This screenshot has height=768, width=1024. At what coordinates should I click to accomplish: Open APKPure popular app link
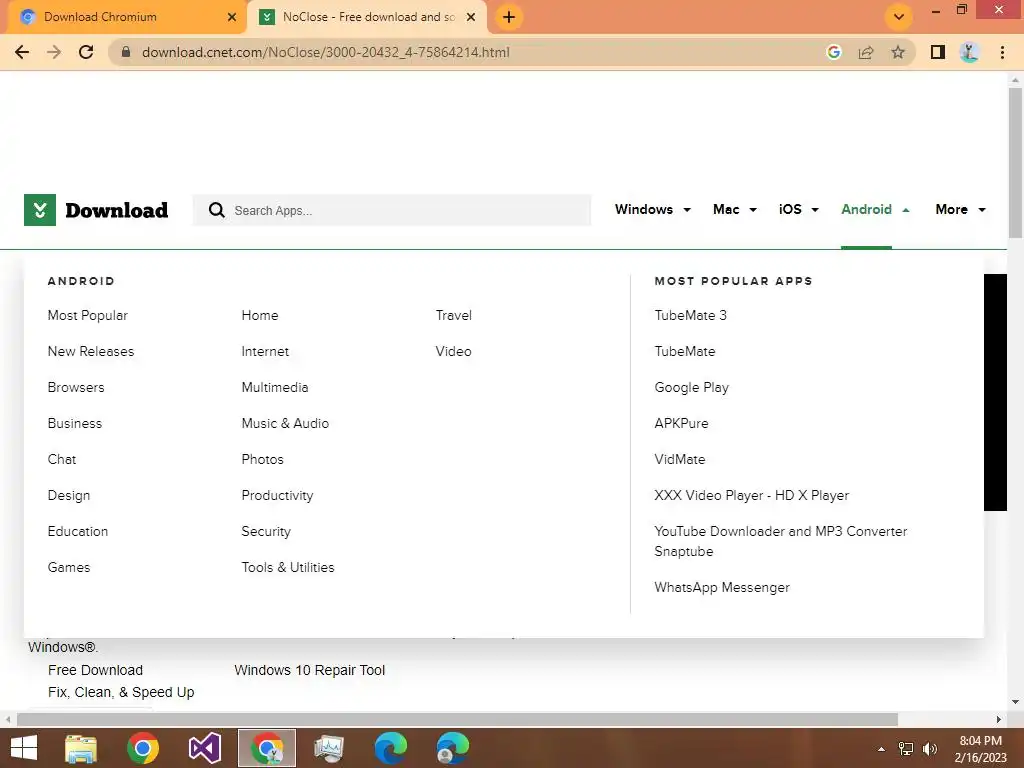pyautogui.click(x=681, y=423)
